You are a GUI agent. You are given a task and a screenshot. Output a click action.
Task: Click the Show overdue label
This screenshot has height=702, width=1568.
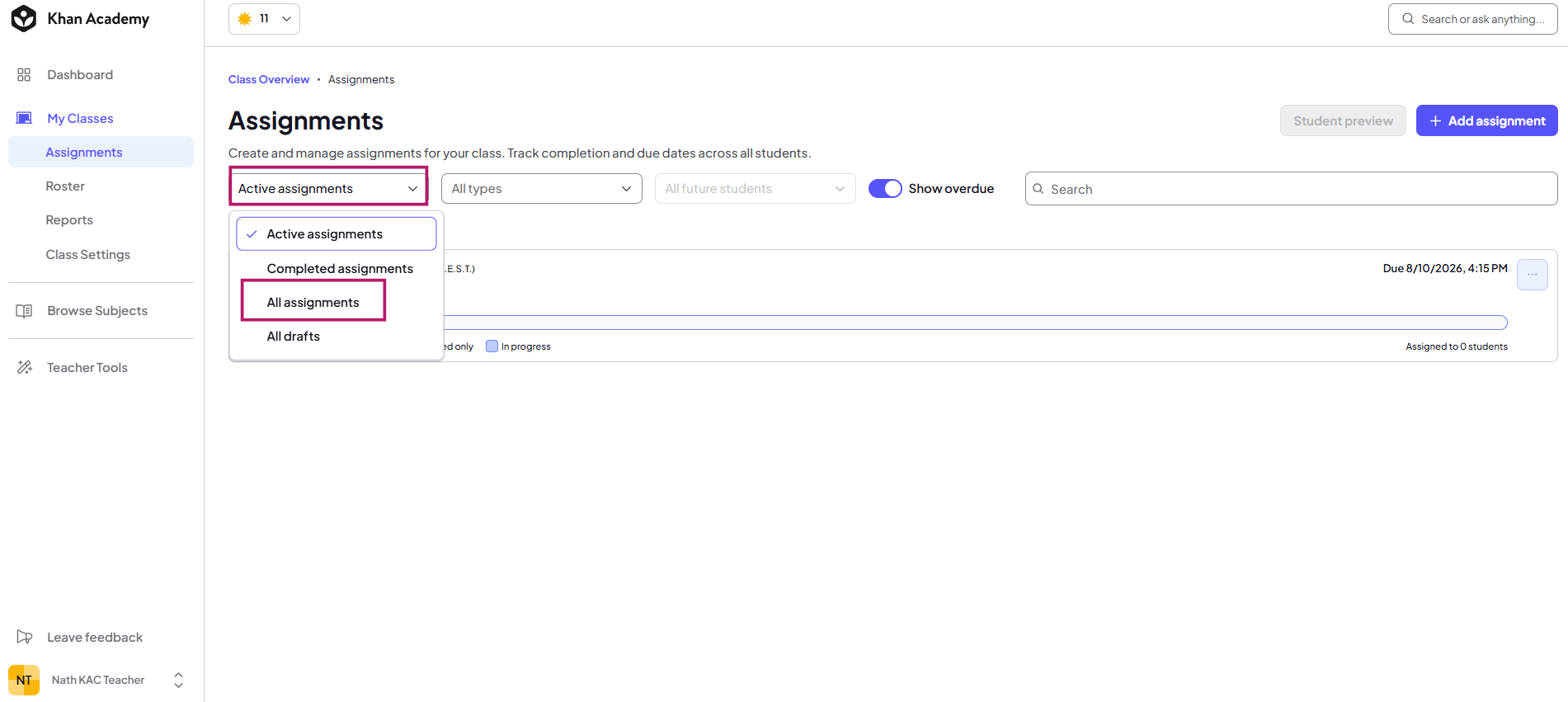click(951, 189)
